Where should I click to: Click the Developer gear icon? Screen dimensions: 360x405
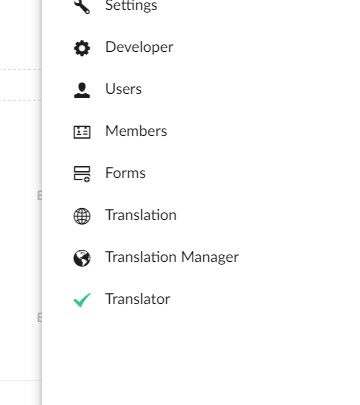click(82, 48)
